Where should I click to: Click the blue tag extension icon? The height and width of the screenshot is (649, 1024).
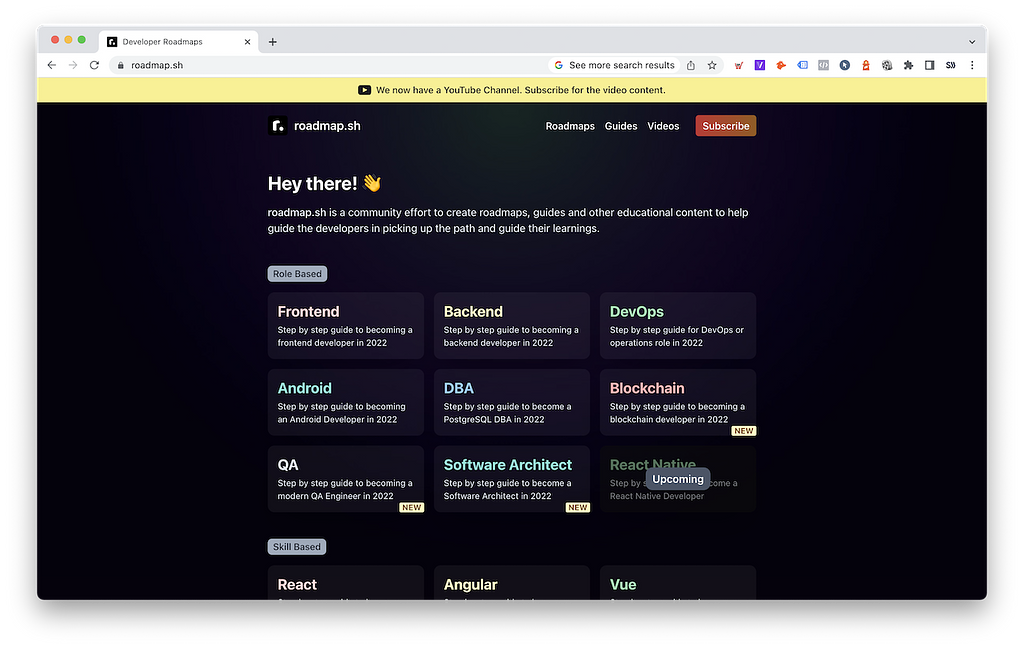(803, 65)
